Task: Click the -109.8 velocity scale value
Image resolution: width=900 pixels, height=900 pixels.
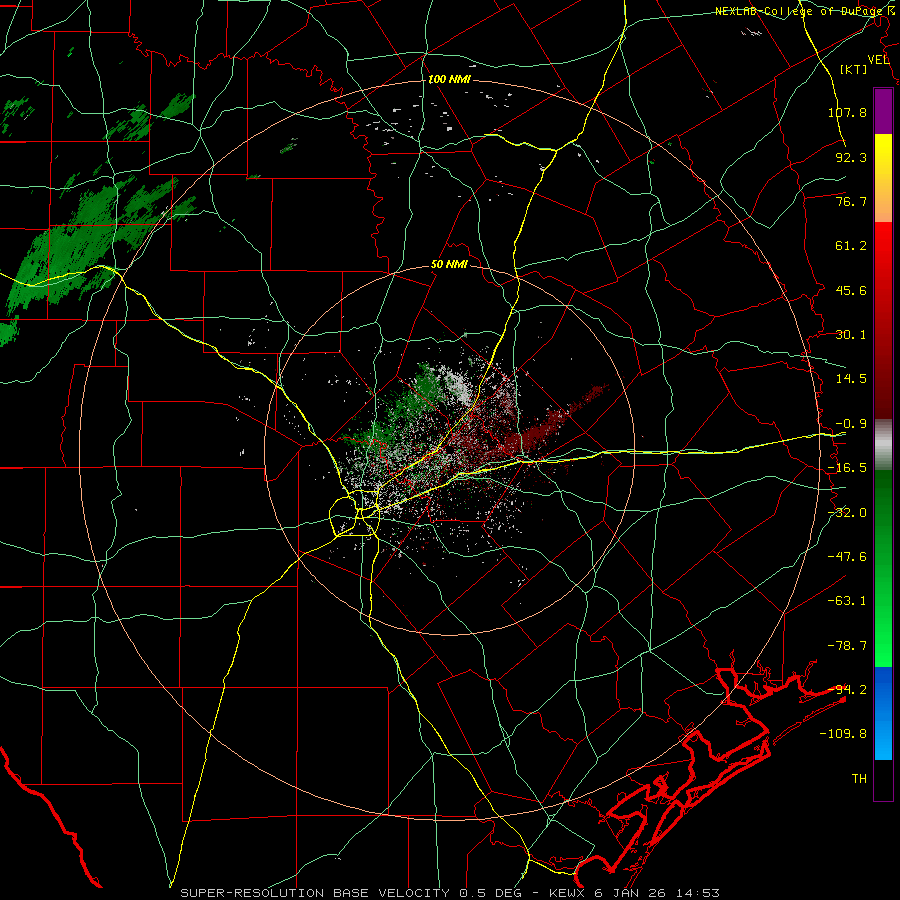Action: (843, 734)
